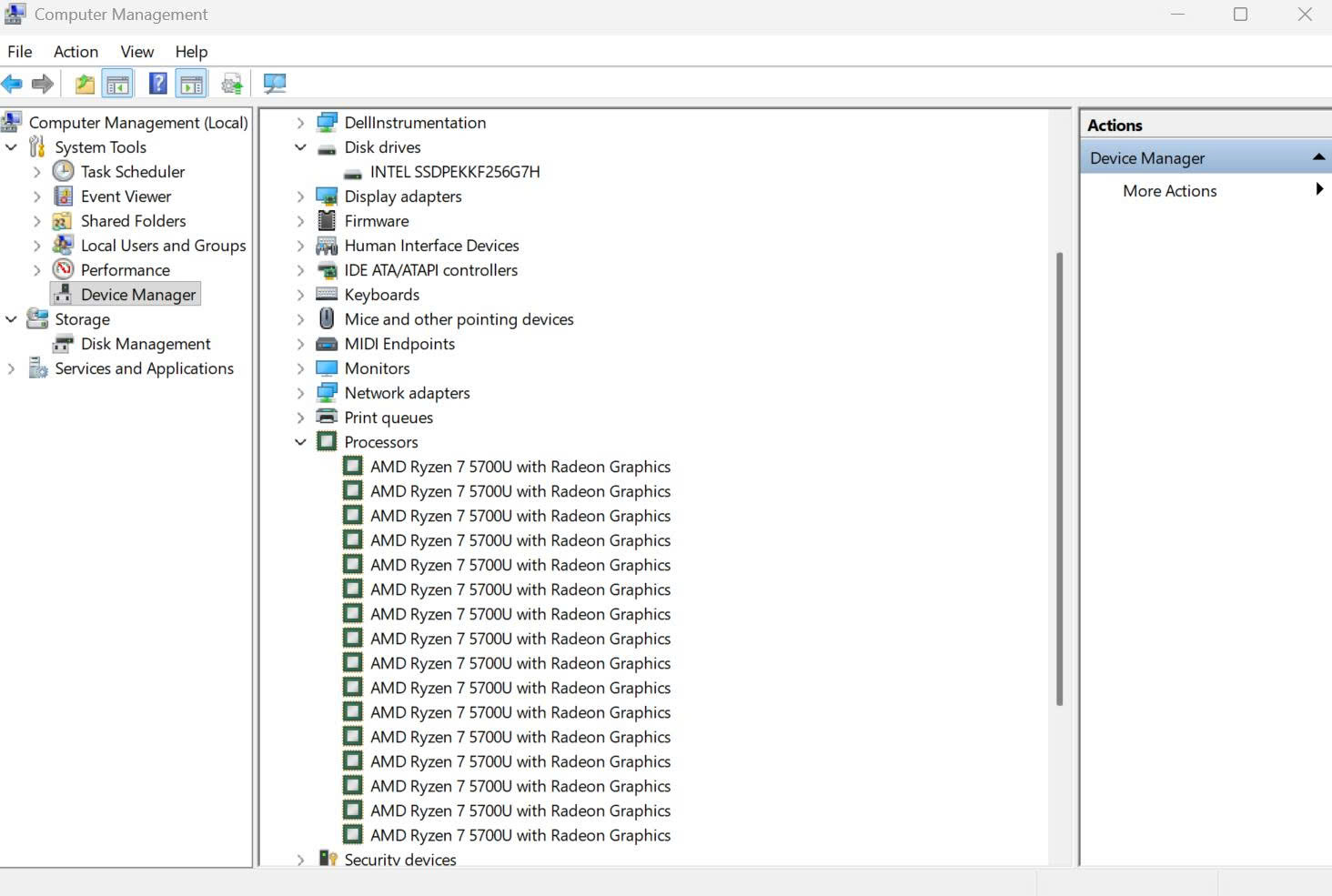This screenshot has height=896, width=1332.
Task: Expand the Network adapters category
Action: coord(300,393)
